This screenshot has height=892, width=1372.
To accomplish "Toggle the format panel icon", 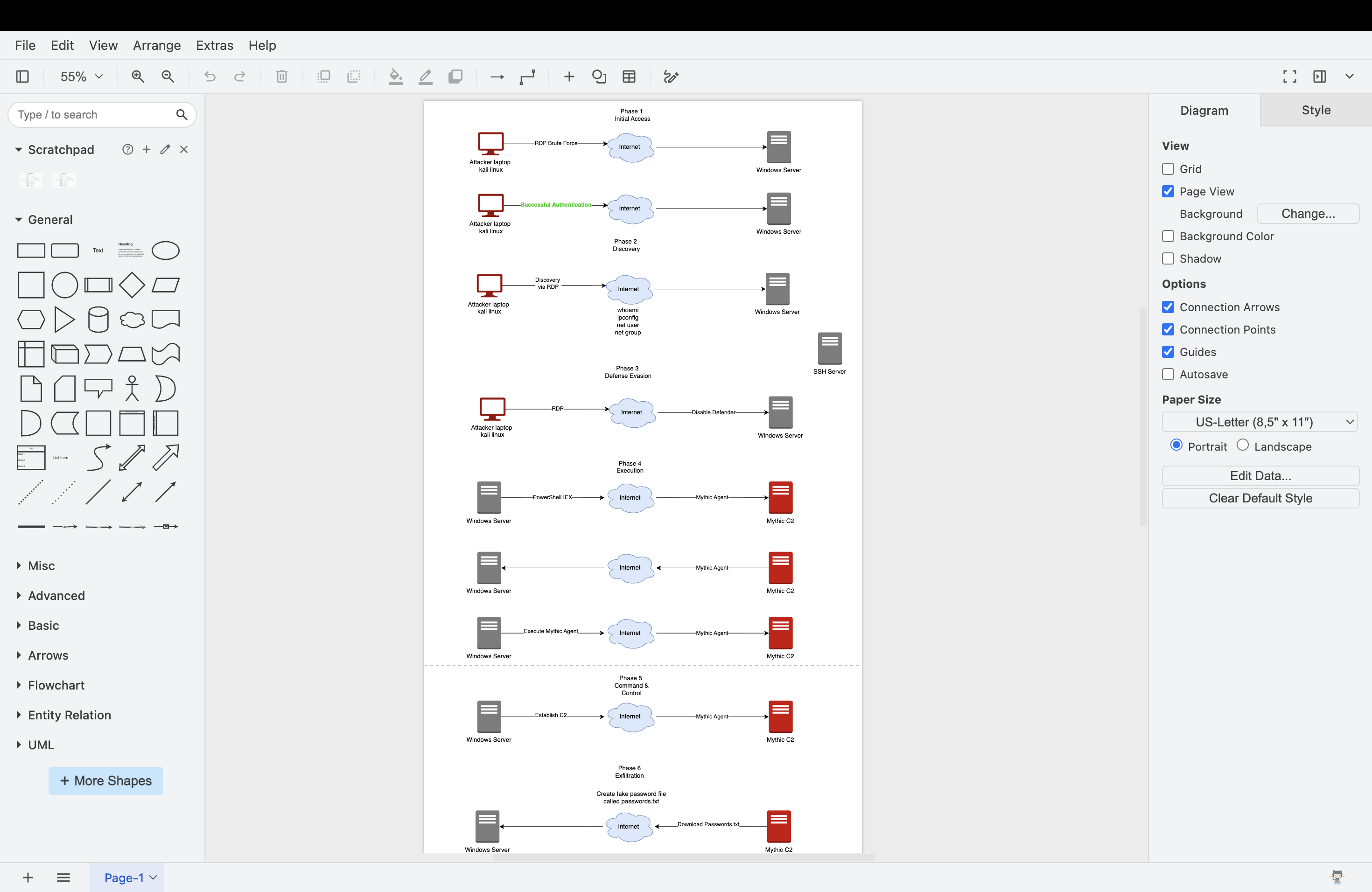I will coord(1320,77).
